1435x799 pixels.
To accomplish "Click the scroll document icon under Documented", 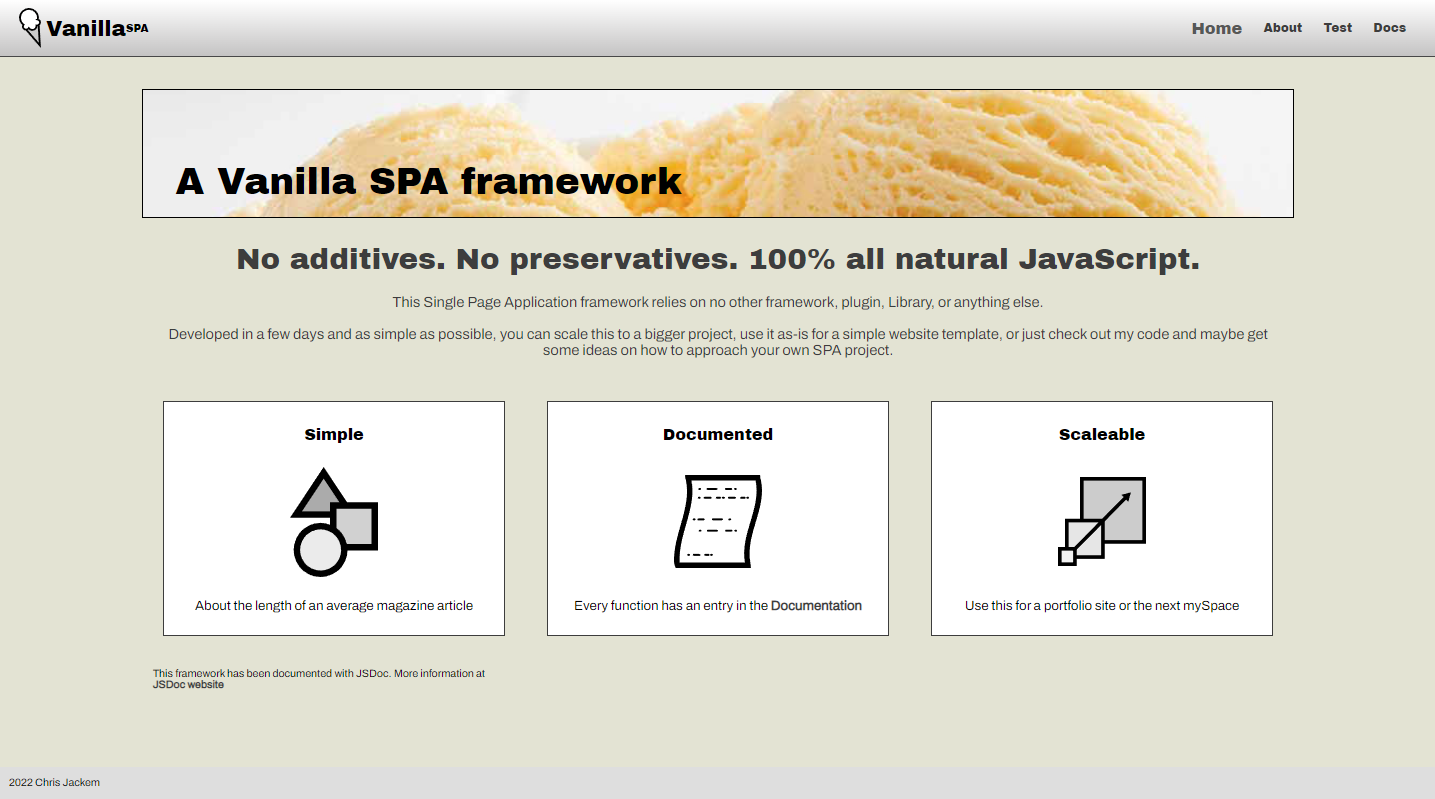I will point(717,520).
